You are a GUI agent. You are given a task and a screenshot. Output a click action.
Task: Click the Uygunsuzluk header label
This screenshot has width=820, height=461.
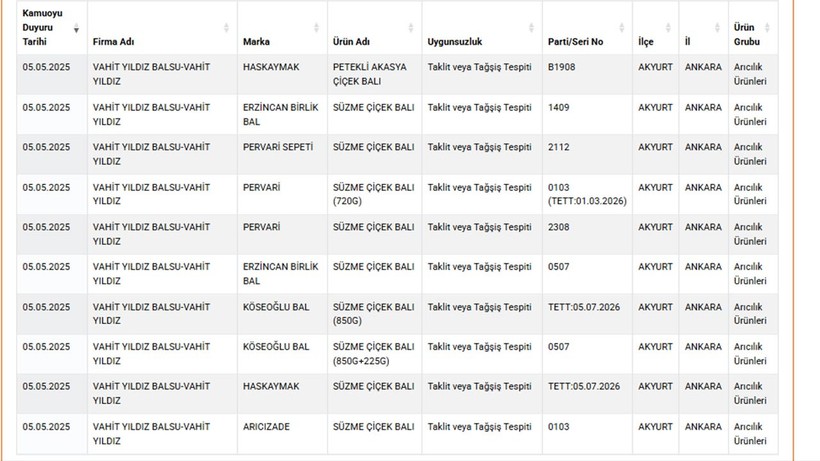pyautogui.click(x=454, y=42)
